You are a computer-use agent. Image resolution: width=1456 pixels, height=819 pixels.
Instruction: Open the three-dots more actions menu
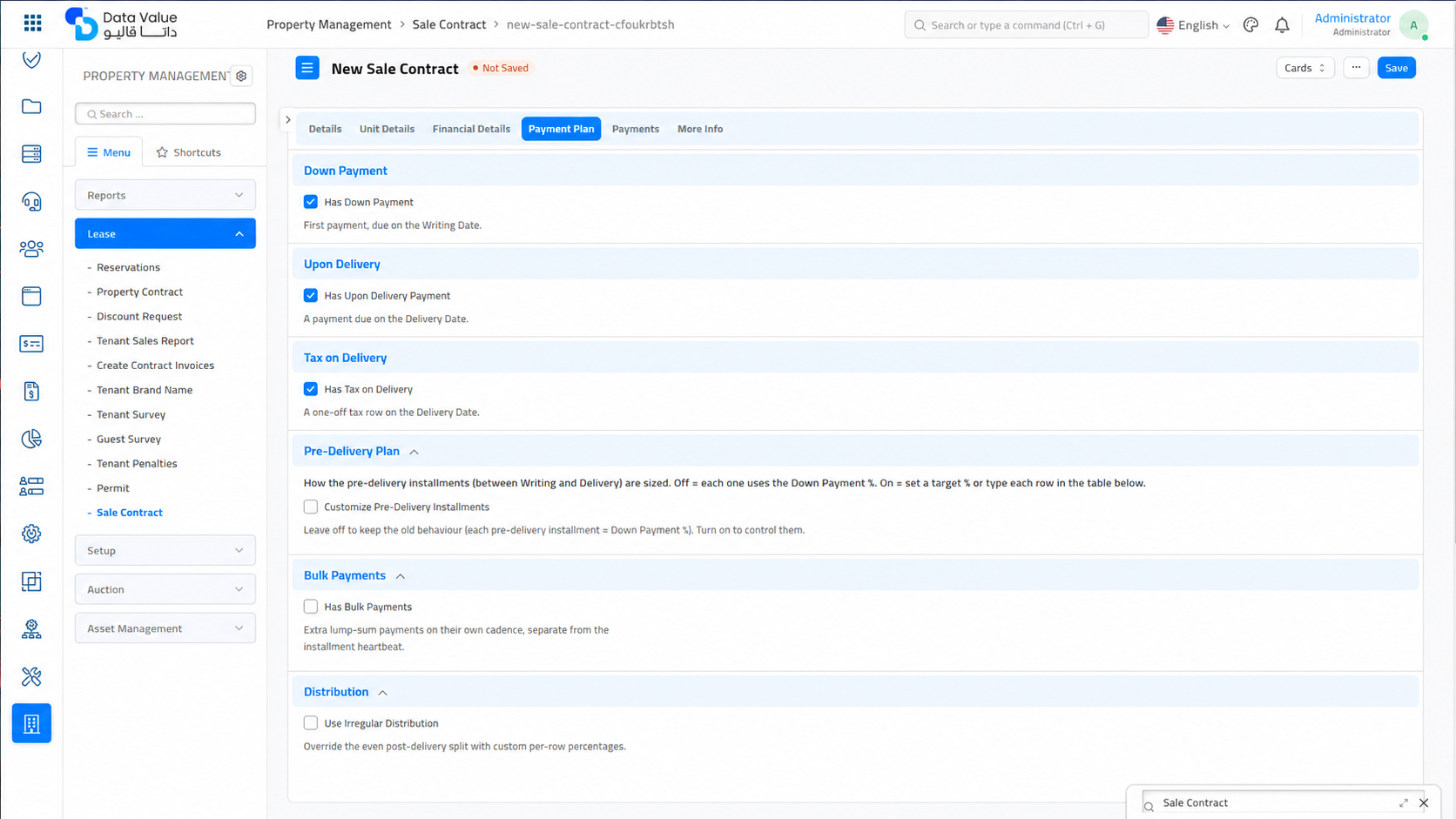point(1356,68)
